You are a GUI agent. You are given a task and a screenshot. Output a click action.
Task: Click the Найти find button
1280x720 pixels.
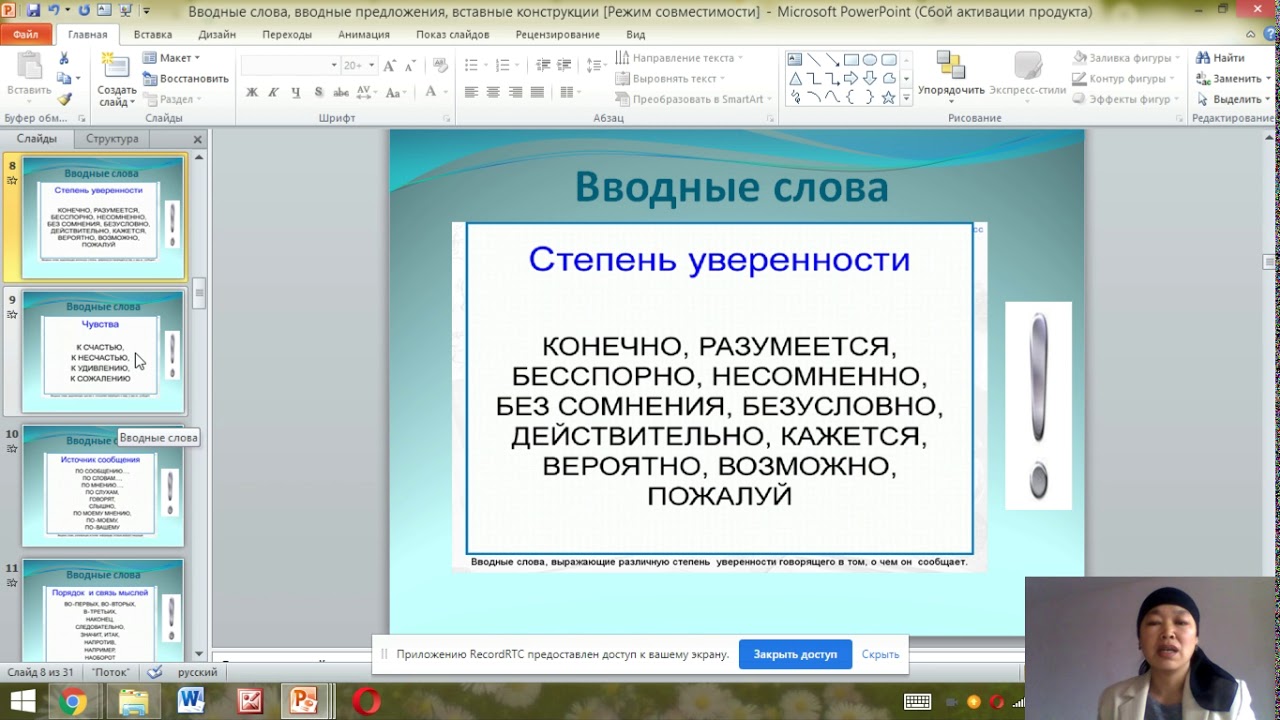pyautogui.click(x=1220, y=58)
